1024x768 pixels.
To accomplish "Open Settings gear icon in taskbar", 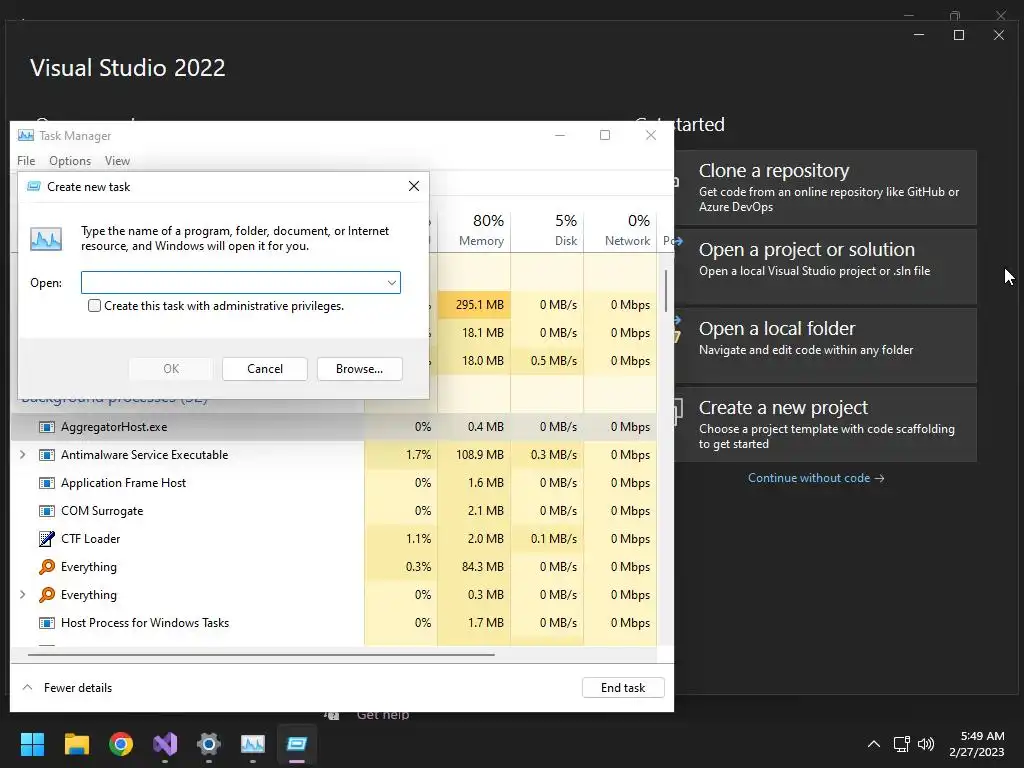I will (x=209, y=744).
